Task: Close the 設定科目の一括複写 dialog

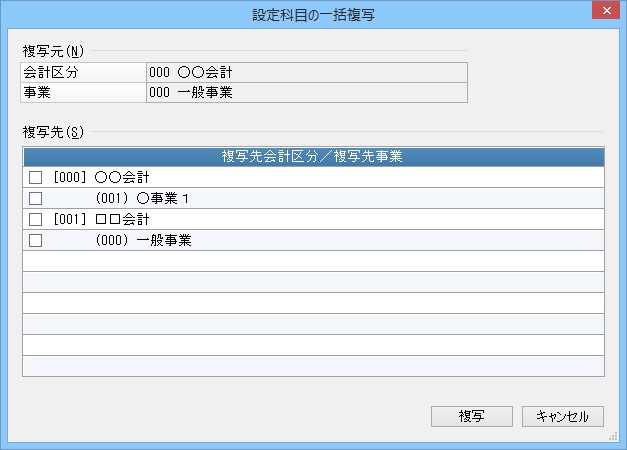Action: [606, 10]
